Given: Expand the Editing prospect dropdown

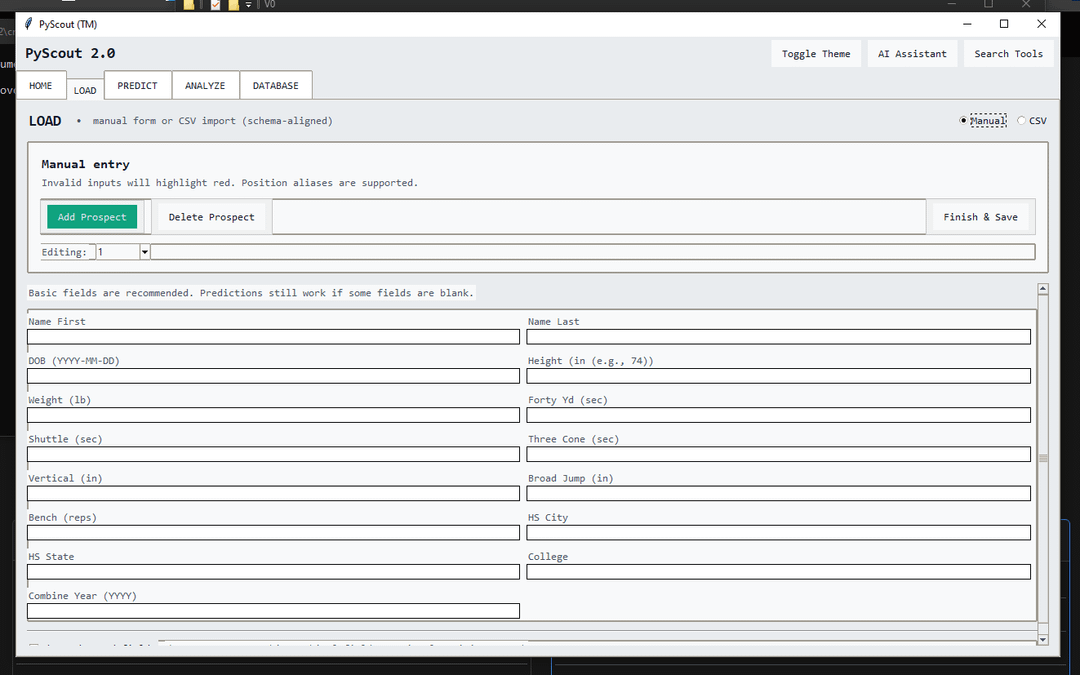Looking at the screenshot, I should [144, 253].
